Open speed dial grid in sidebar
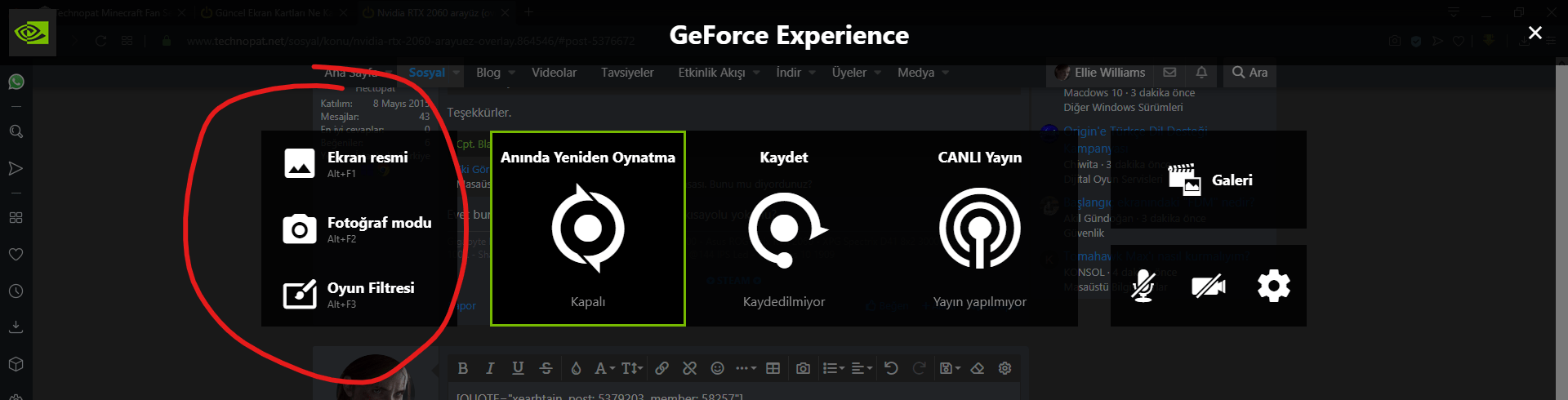Screen dimensions: 1568x400 pos(16,218)
